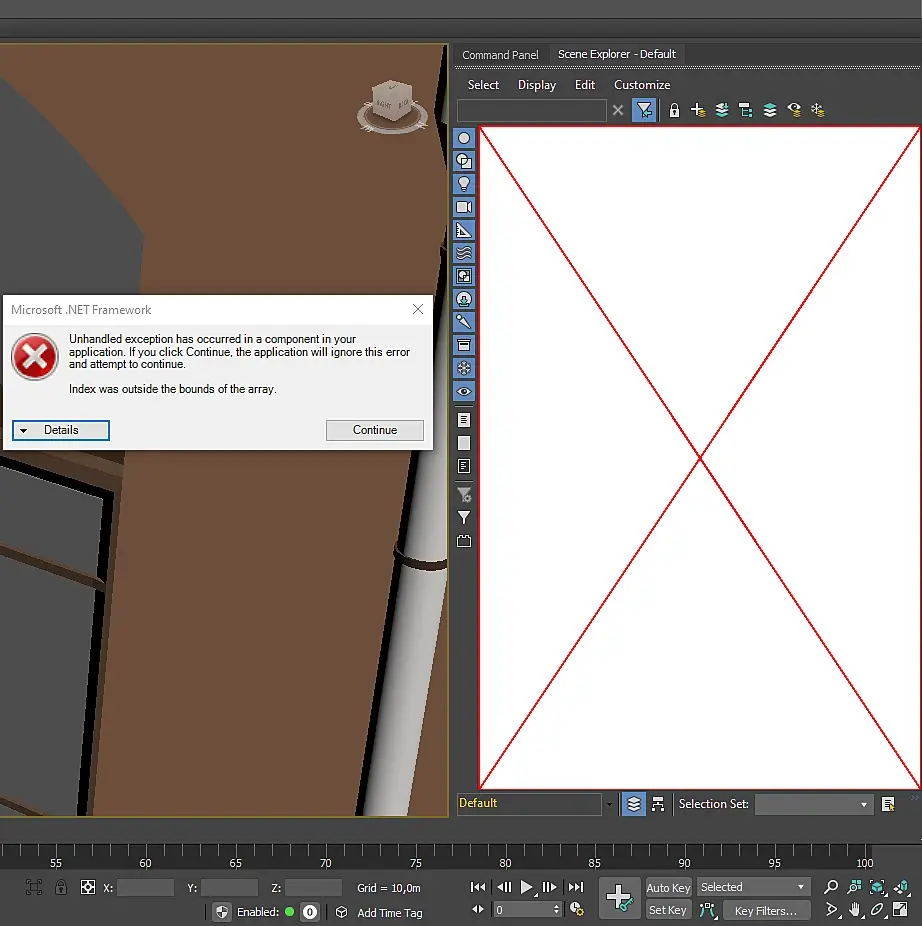This screenshot has height=926, width=922.
Task: Click the Sort by Hierarchy icon
Action: coord(658,804)
